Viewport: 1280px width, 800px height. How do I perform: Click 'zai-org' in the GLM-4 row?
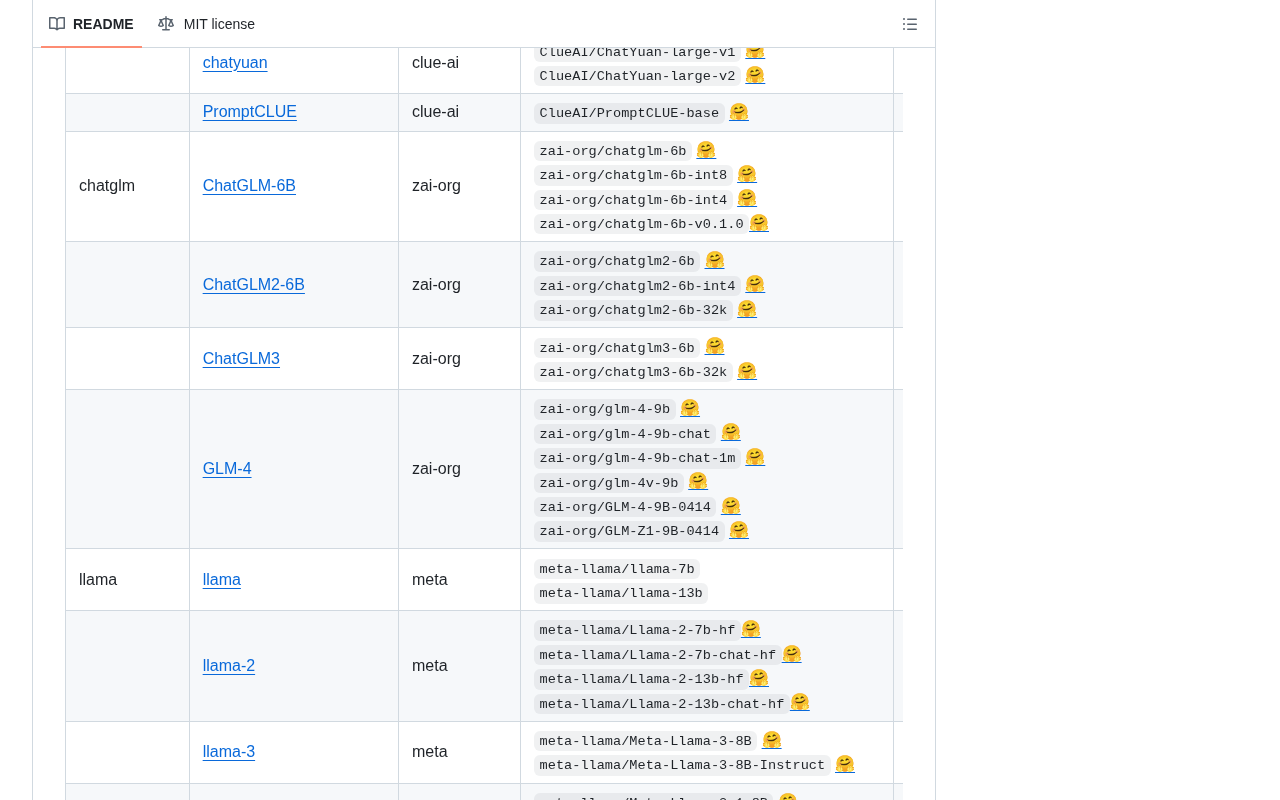436,469
